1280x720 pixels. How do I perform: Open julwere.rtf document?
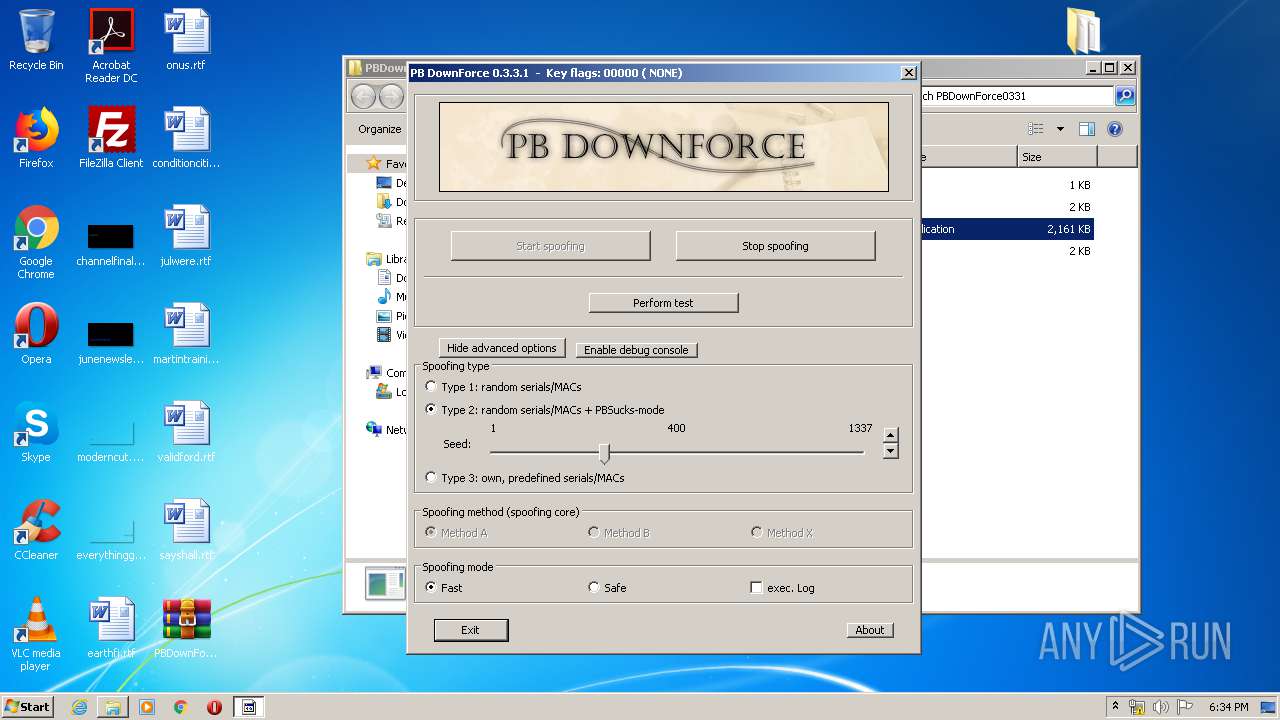coord(186,236)
